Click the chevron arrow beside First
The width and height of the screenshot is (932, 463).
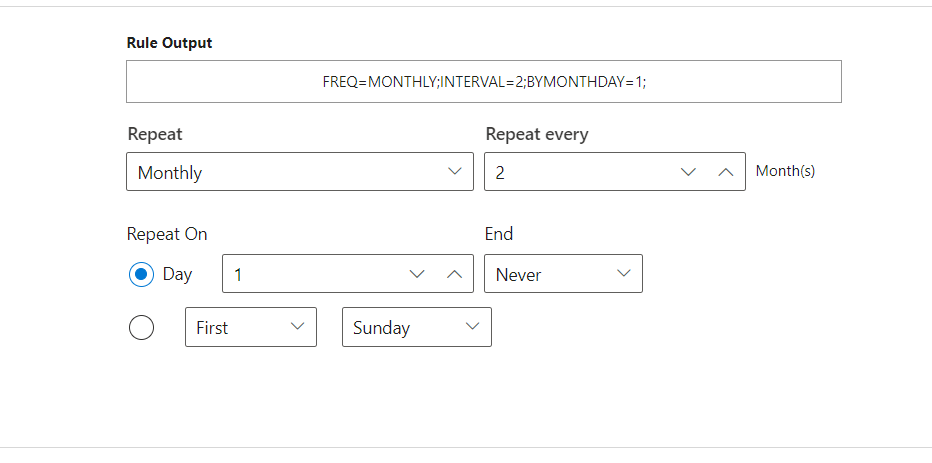coord(298,328)
